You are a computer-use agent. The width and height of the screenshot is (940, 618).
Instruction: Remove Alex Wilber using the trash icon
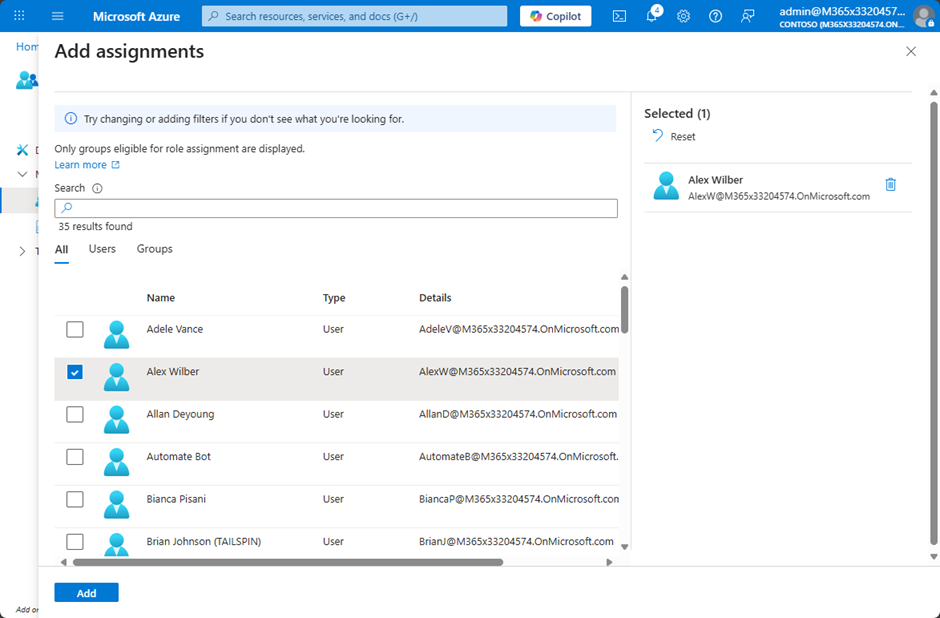890,185
